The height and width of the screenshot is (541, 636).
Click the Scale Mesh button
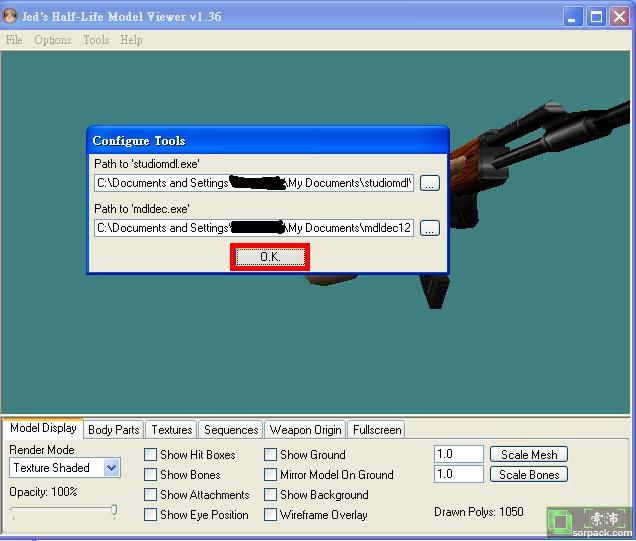pyautogui.click(x=529, y=455)
